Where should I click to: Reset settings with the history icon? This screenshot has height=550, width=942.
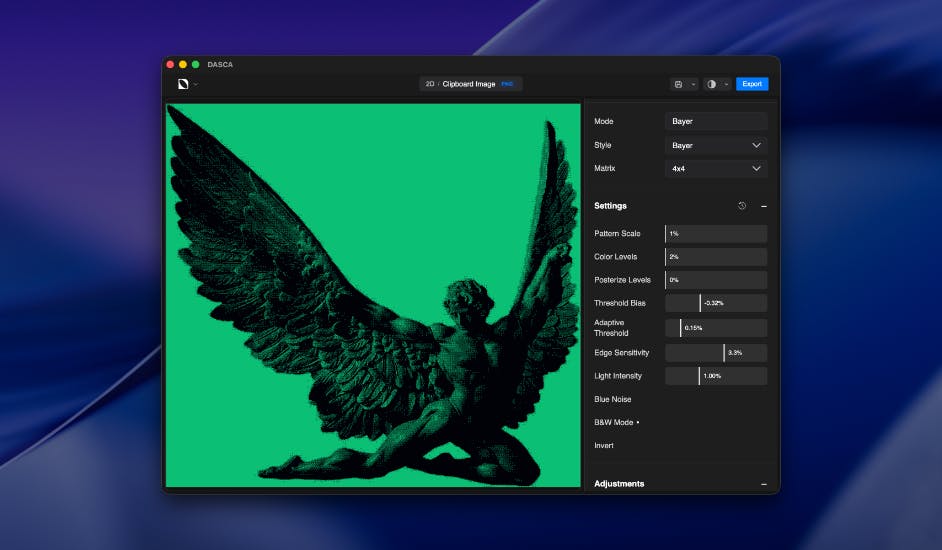(742, 206)
